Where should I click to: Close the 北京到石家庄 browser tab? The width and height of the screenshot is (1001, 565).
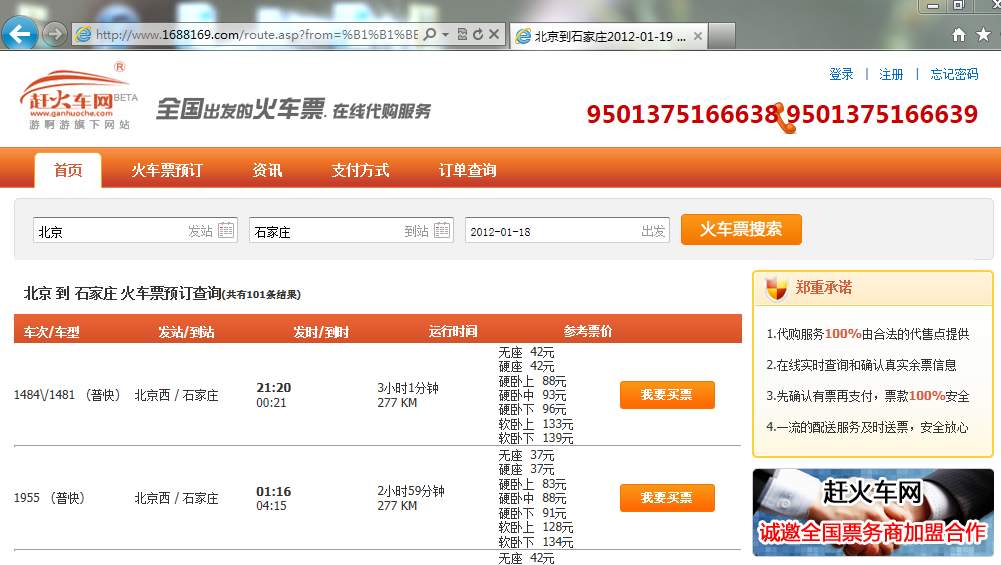698,36
